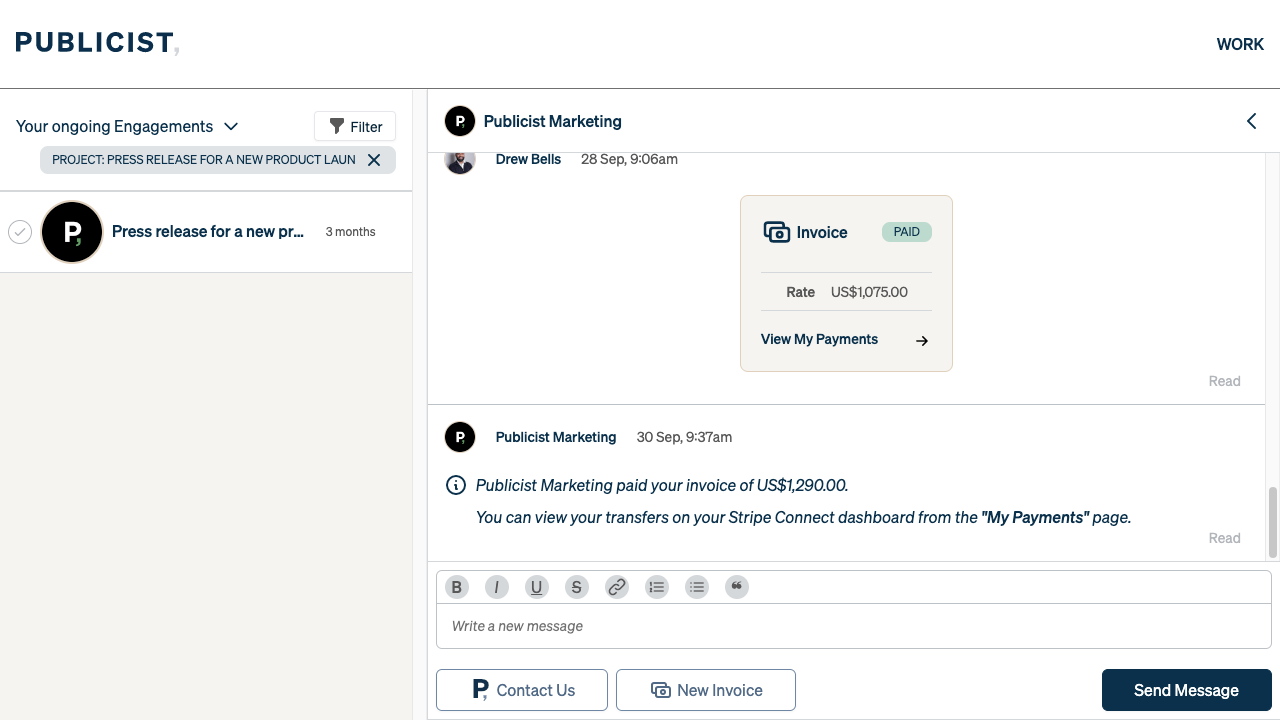
Task: Click the 30 Sep, 9:37am timestamp
Action: [x=684, y=437]
